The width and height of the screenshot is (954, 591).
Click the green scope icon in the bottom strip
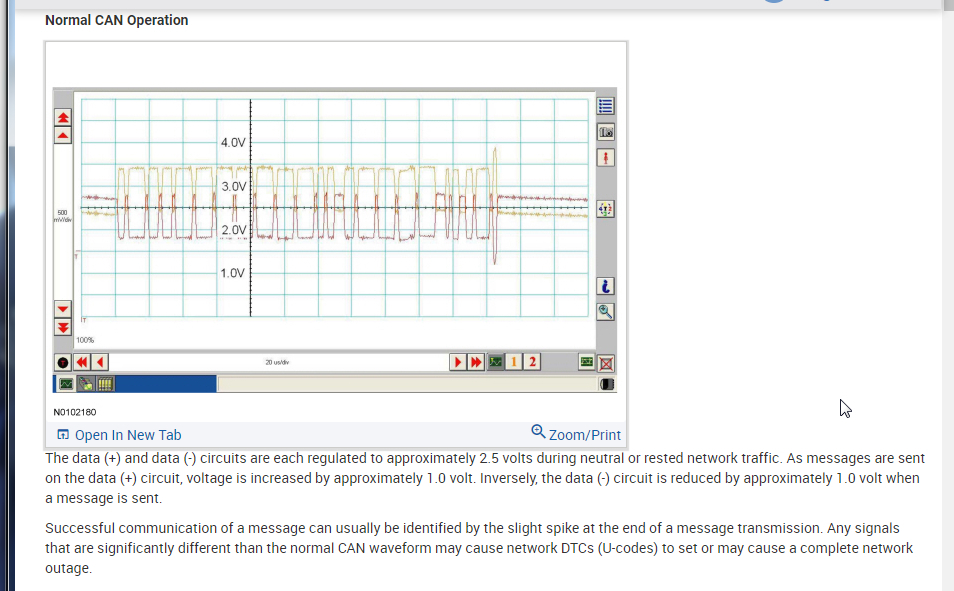click(66, 384)
